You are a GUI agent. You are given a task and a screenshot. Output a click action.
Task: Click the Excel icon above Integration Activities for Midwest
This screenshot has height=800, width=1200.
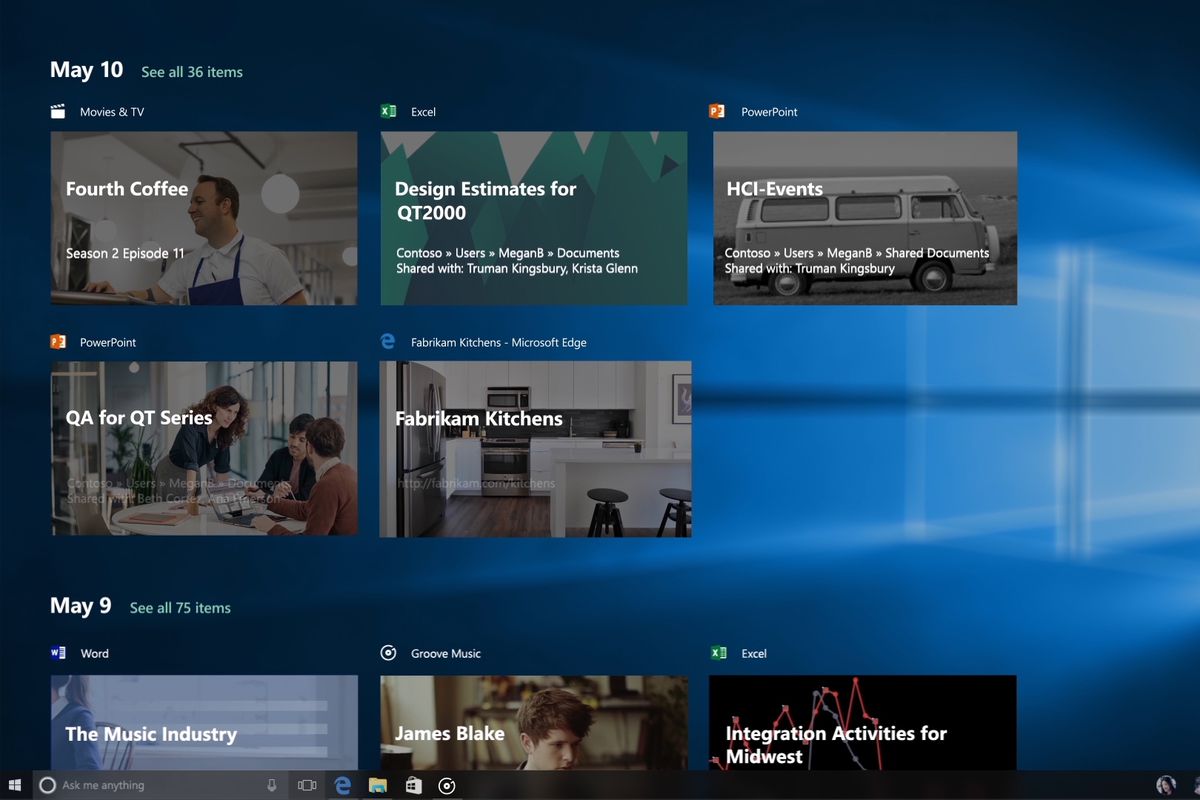pyautogui.click(x=718, y=653)
